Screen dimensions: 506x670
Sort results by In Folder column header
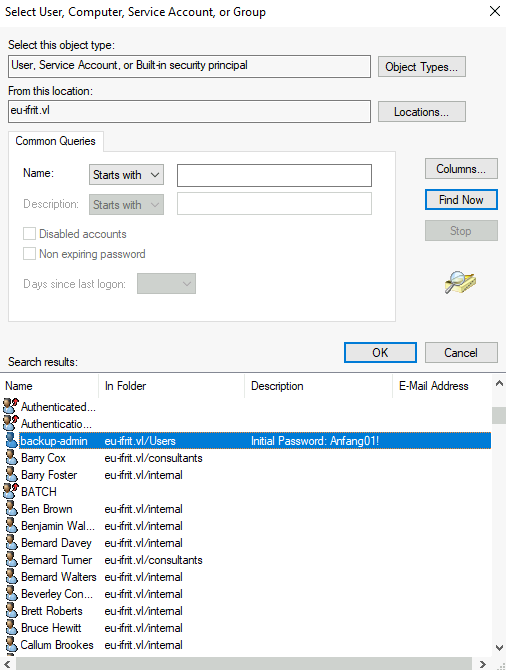171,386
